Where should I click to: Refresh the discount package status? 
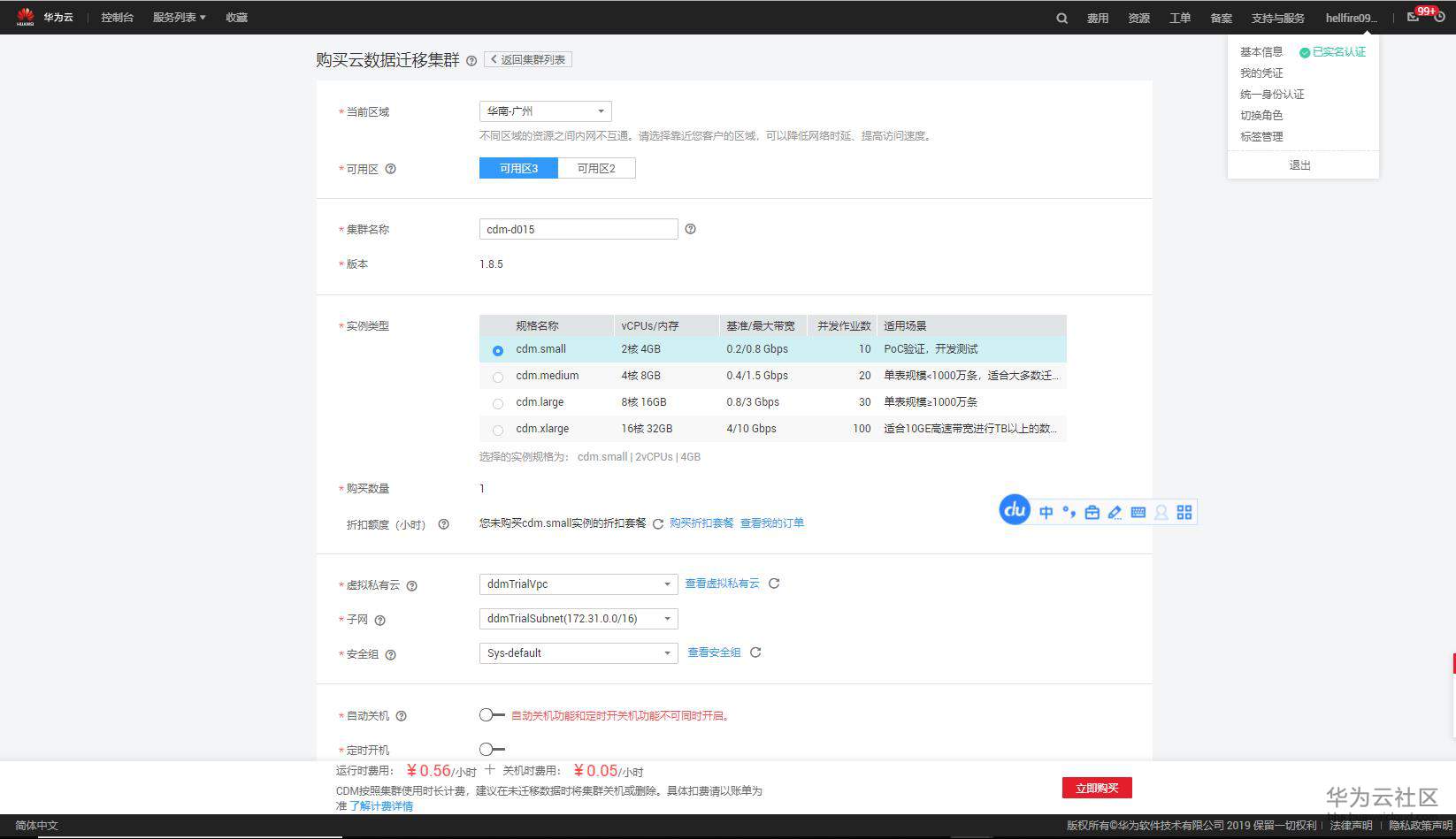coord(658,524)
